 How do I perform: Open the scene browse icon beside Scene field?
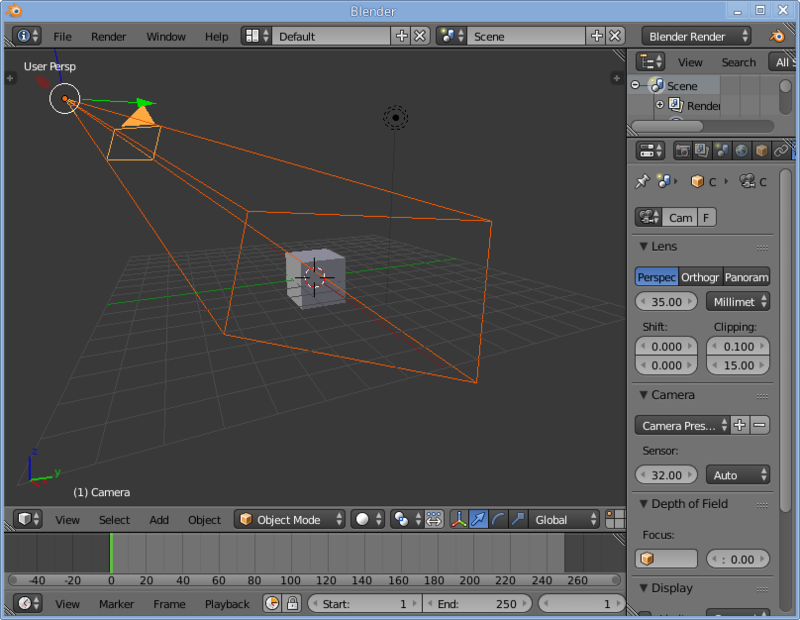click(452, 36)
